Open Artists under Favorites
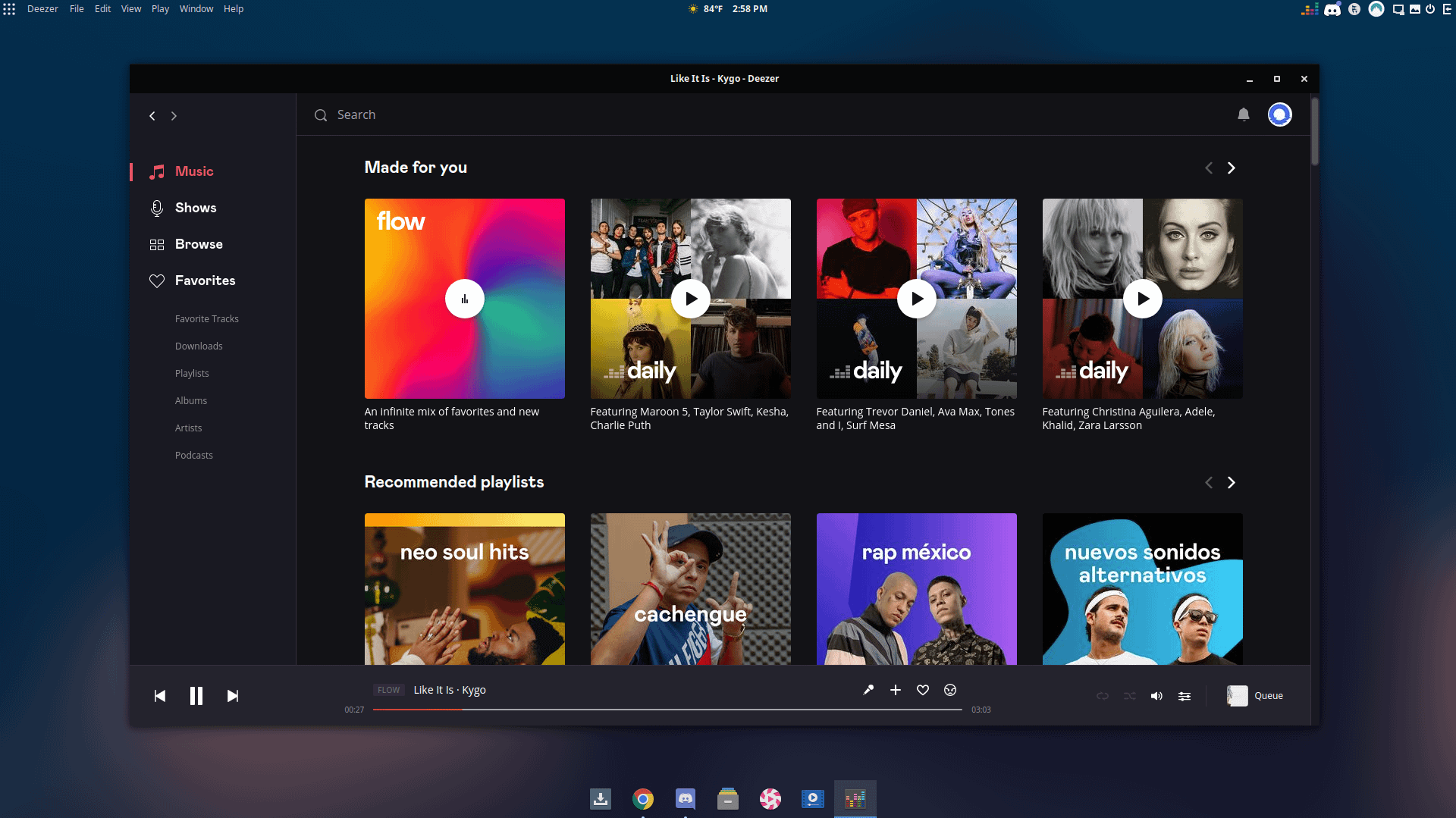The width and height of the screenshot is (1456, 818). click(188, 428)
